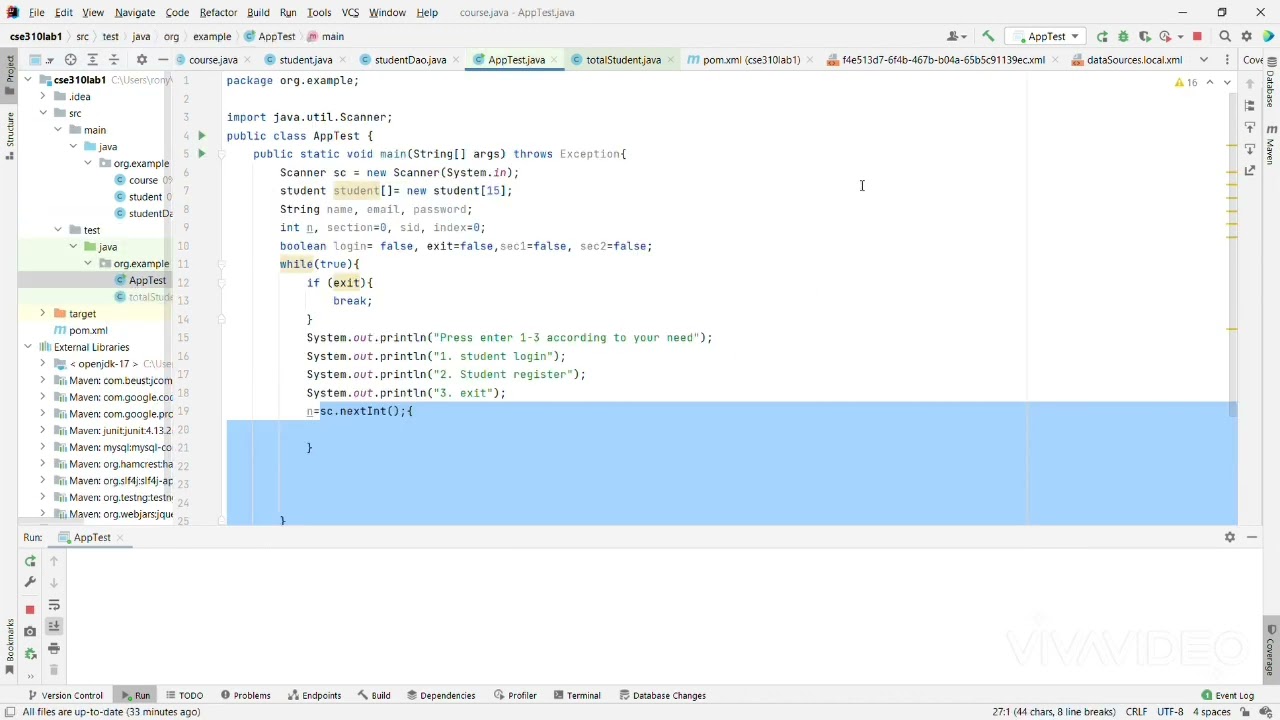Open the Problems tool window

[246, 696]
